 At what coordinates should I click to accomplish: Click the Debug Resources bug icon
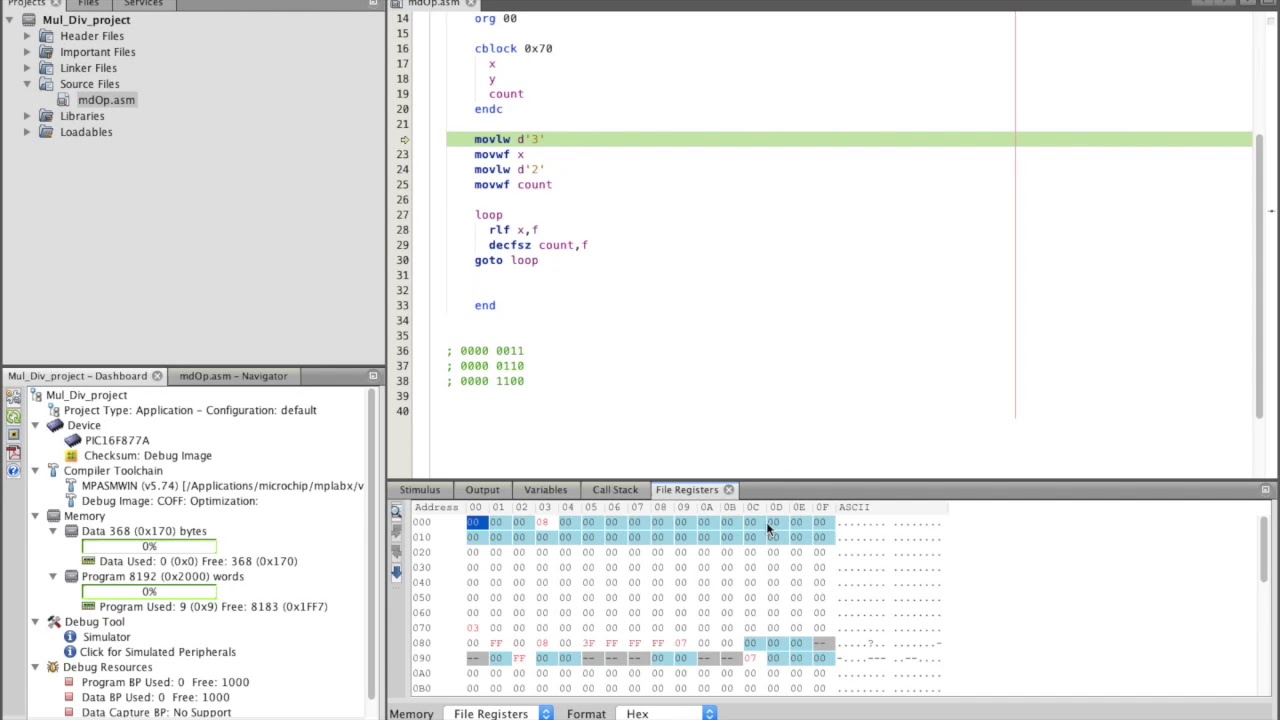52,667
